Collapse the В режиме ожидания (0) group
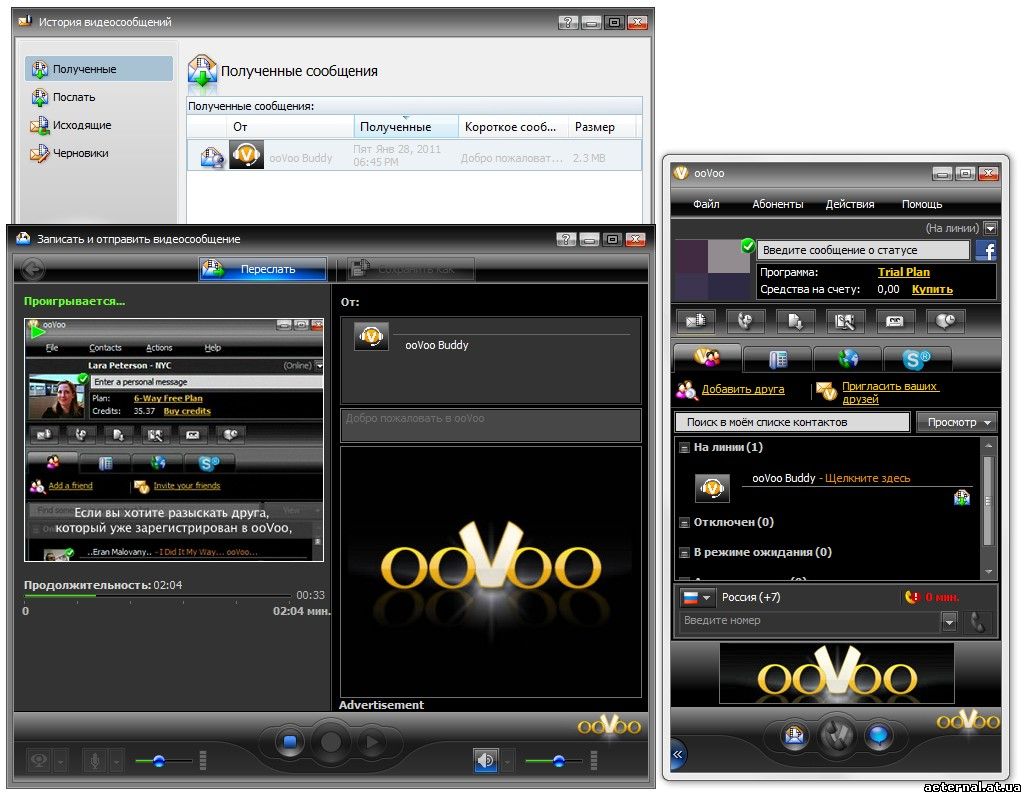 [x=684, y=553]
